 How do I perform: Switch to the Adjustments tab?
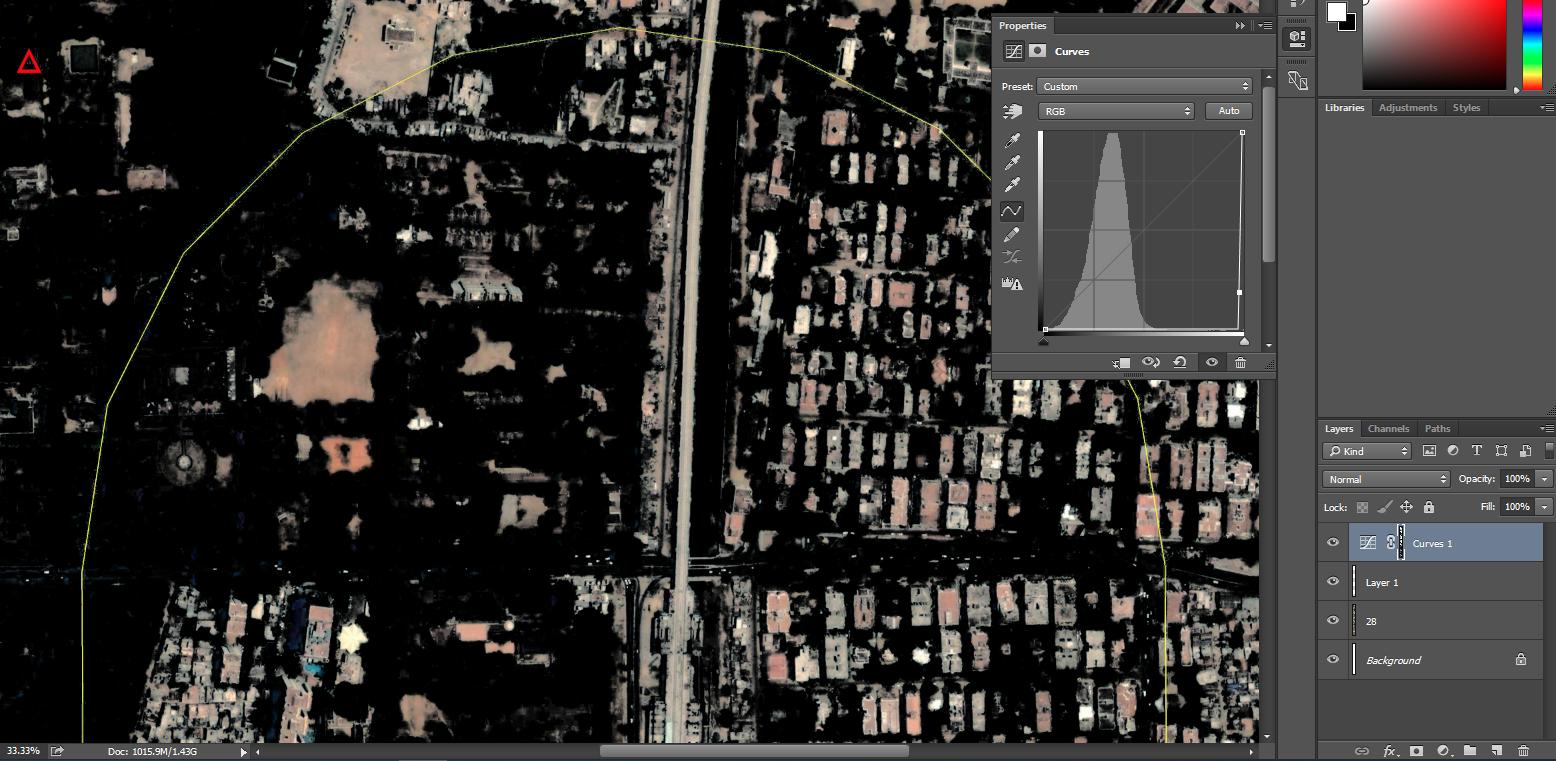coord(1408,107)
